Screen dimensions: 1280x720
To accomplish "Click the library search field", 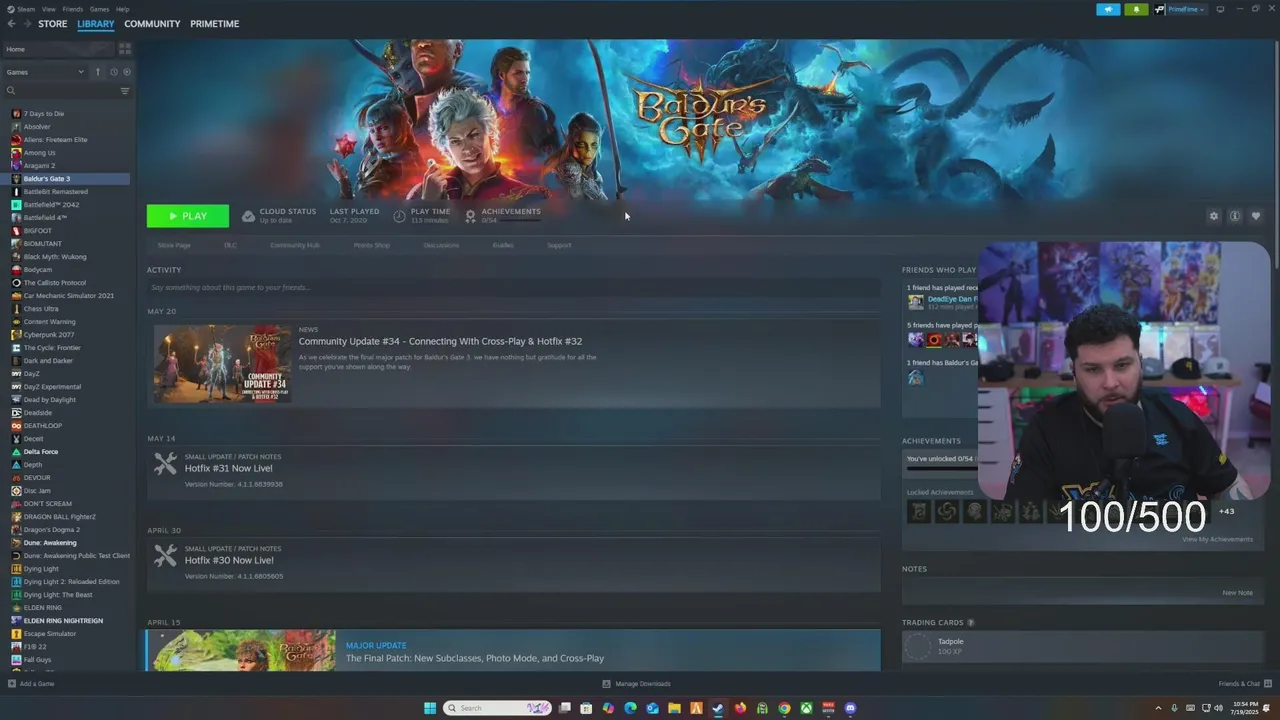I will (x=60, y=91).
